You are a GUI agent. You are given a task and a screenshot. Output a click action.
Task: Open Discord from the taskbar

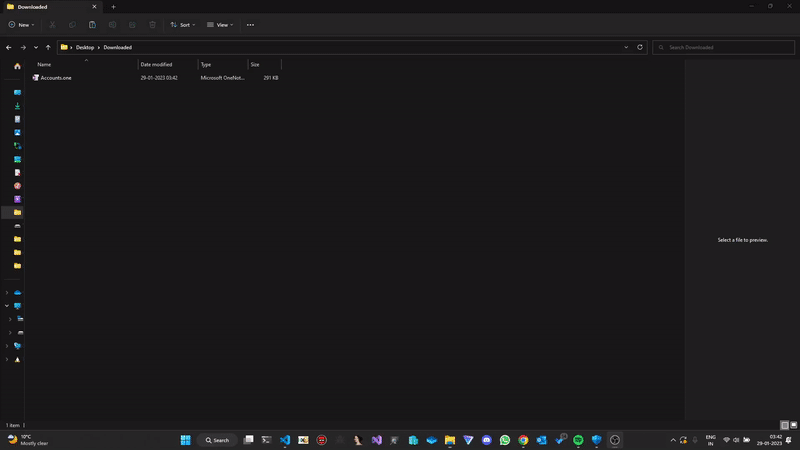click(486, 440)
